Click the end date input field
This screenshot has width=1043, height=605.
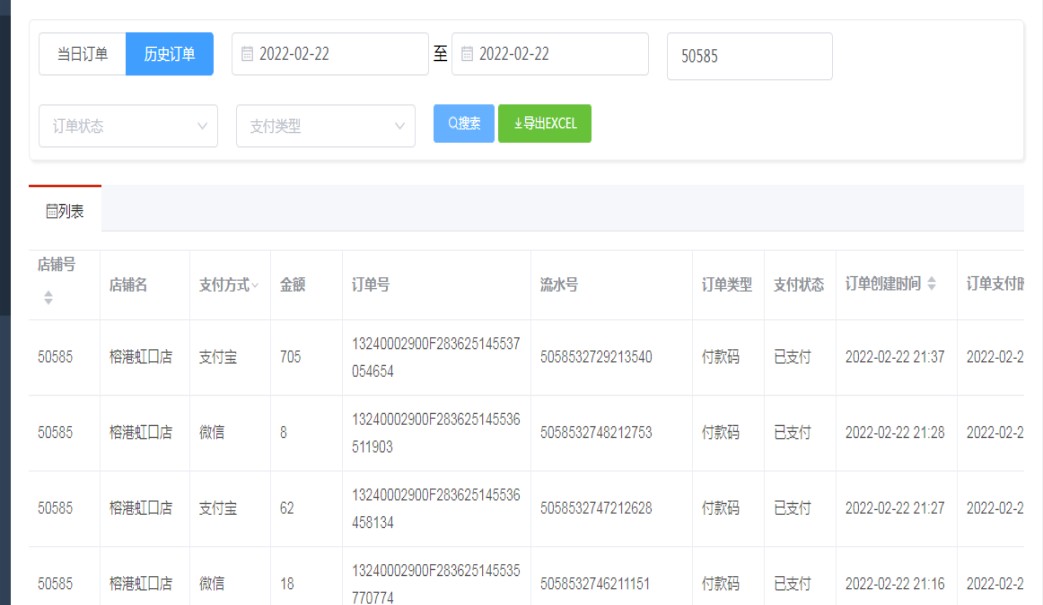click(x=555, y=55)
